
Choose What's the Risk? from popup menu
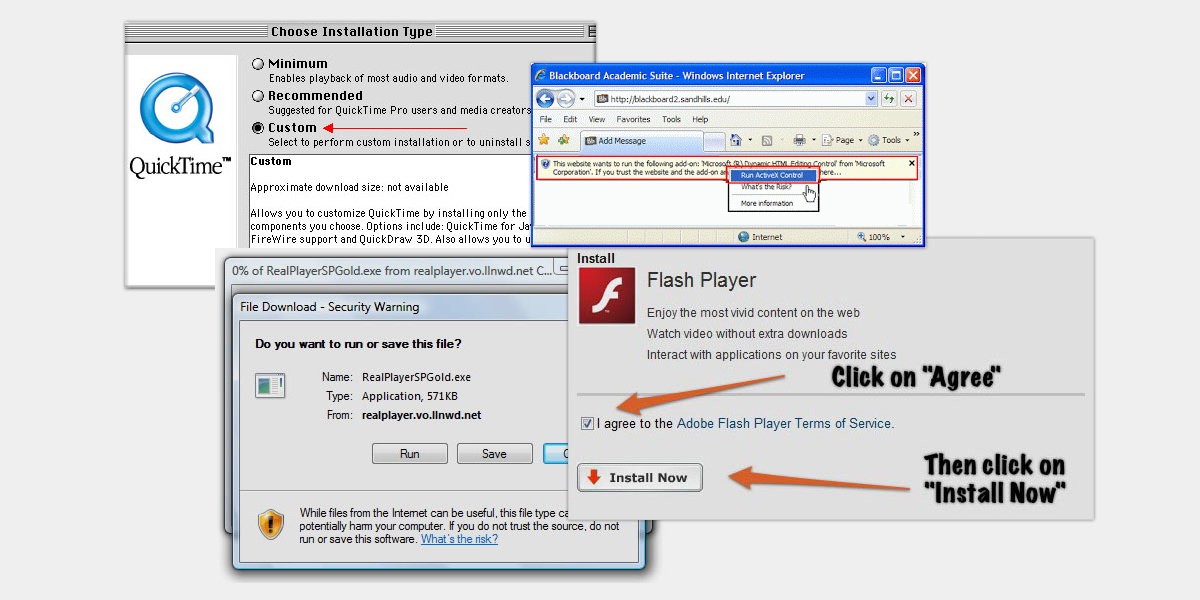click(x=767, y=187)
